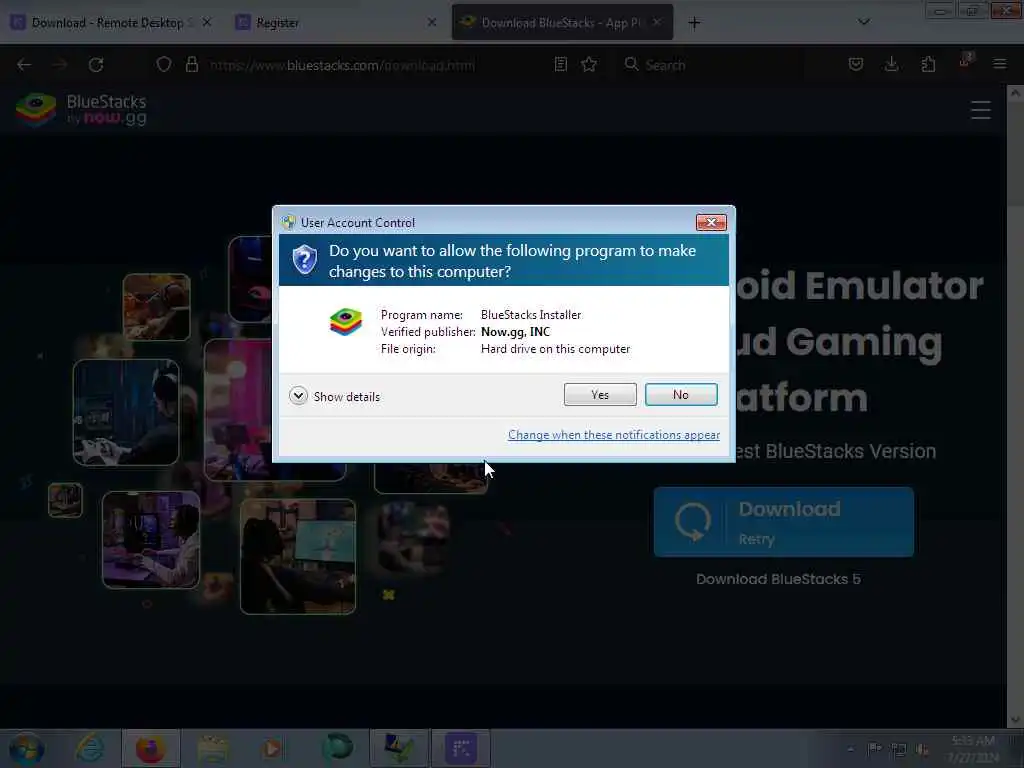
Task: Reload the current page
Action: click(x=96, y=65)
